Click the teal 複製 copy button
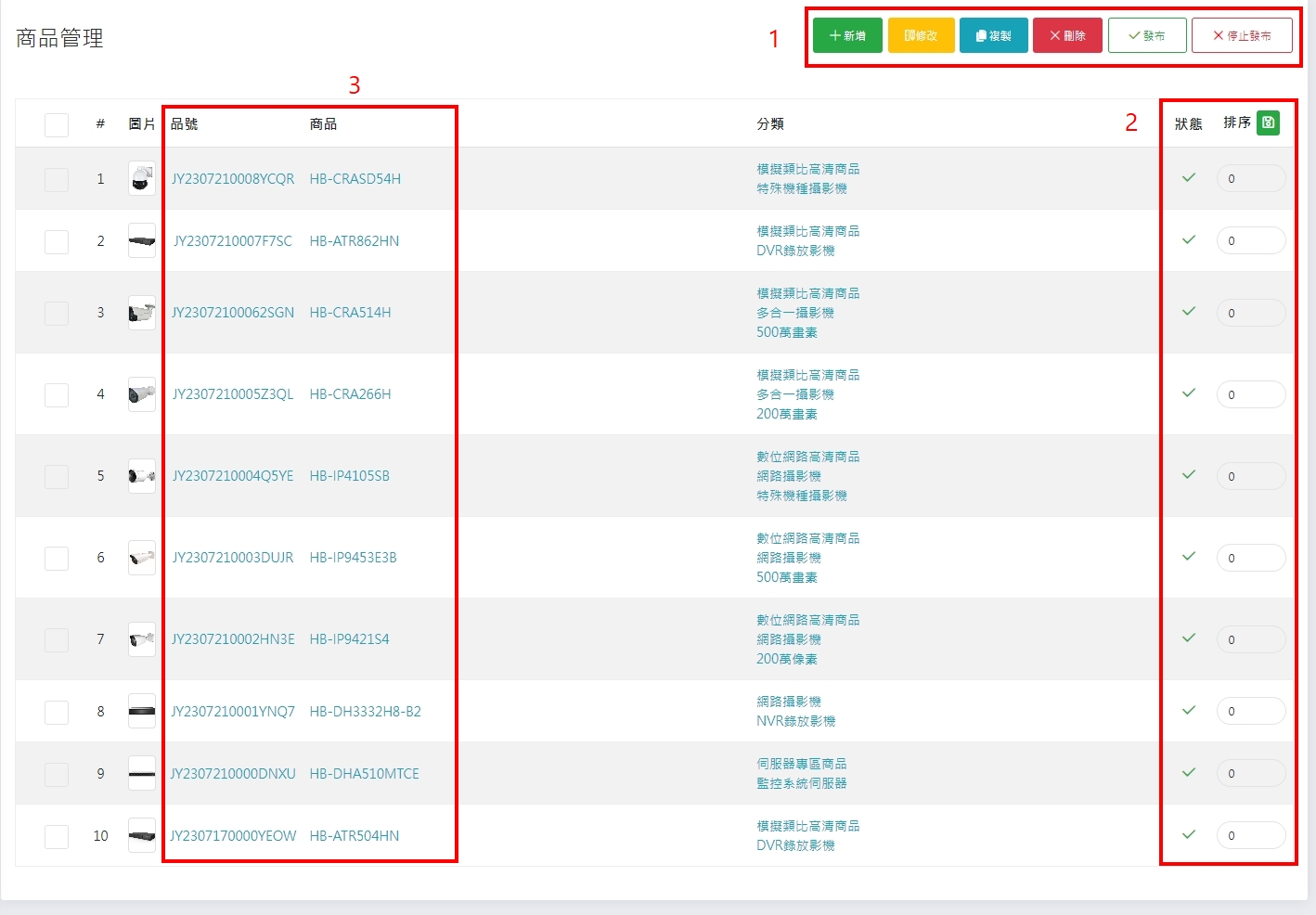Viewport: 1316px width, 915px height. pyautogui.click(x=993, y=35)
